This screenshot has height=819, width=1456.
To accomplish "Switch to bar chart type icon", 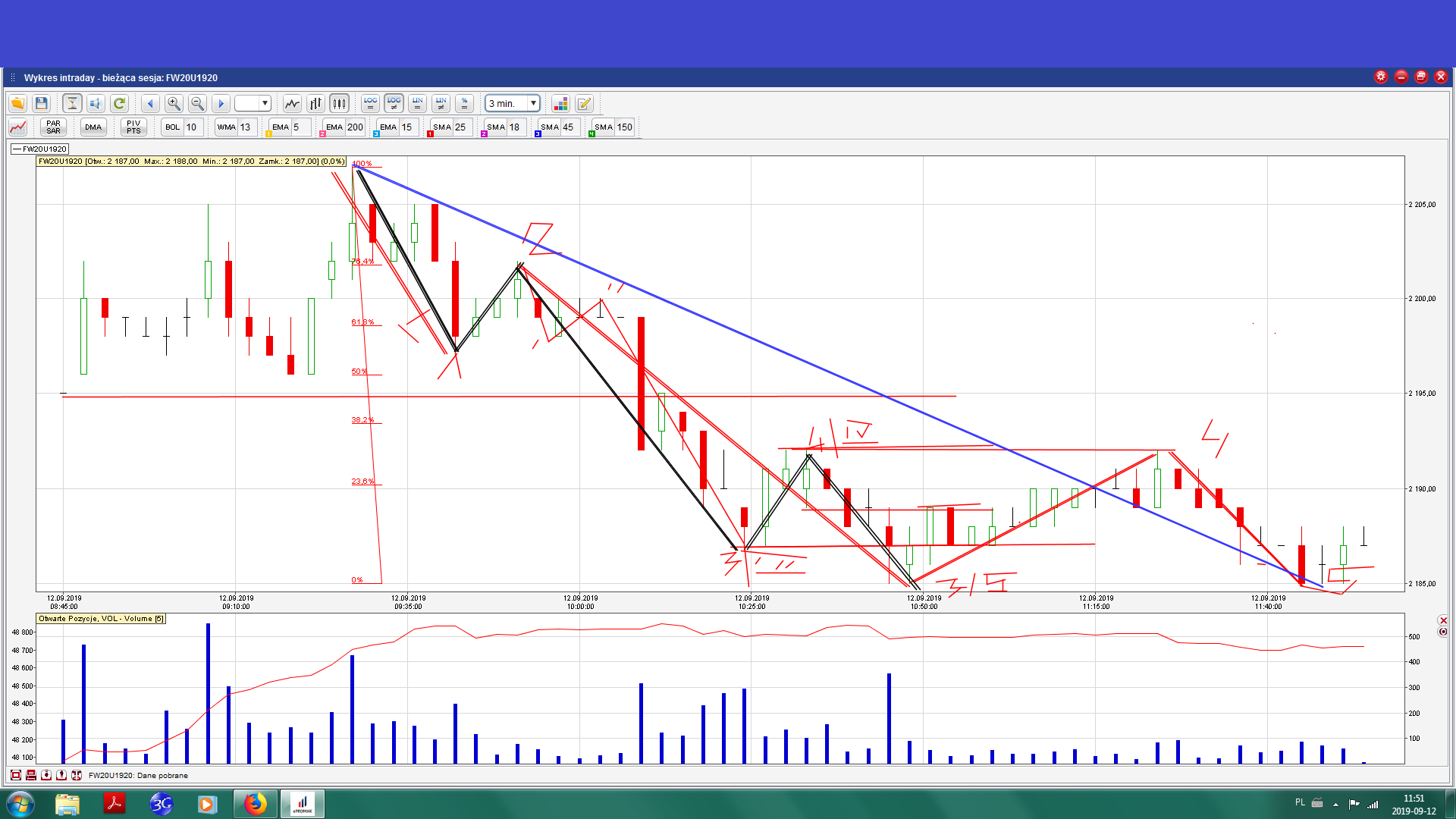I will point(315,103).
